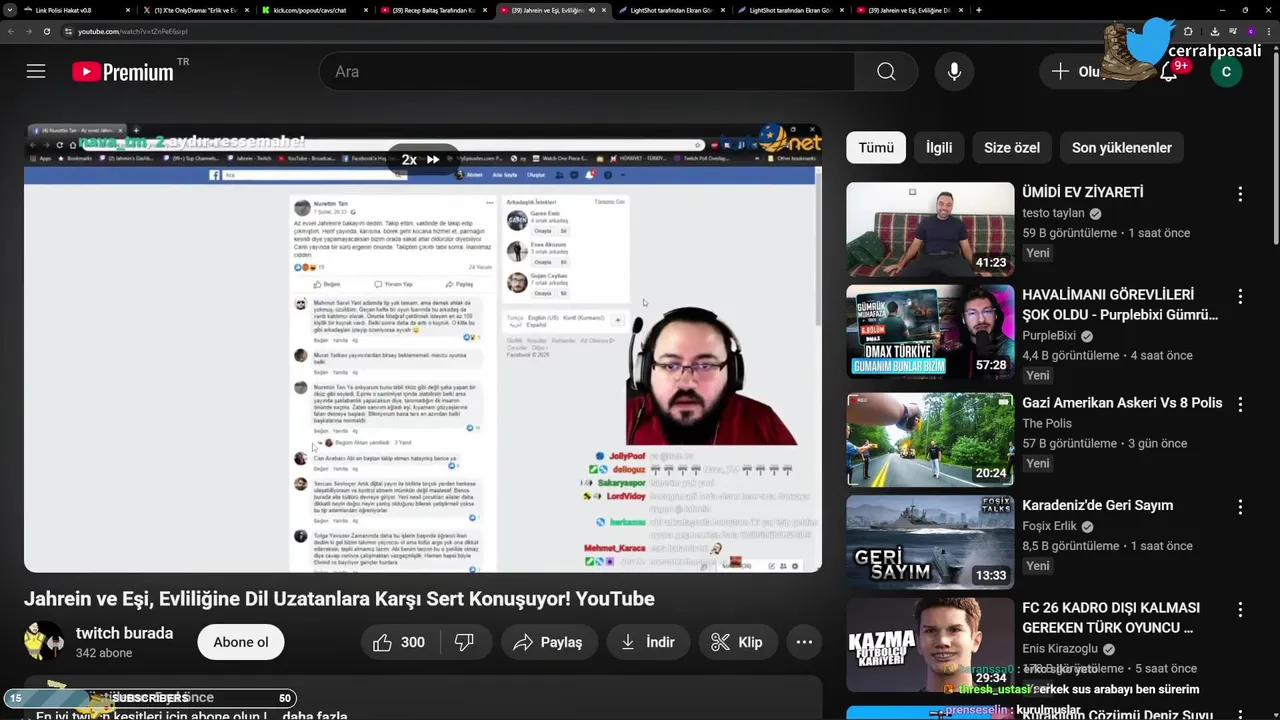Select the Tümü filter chip

876,147
